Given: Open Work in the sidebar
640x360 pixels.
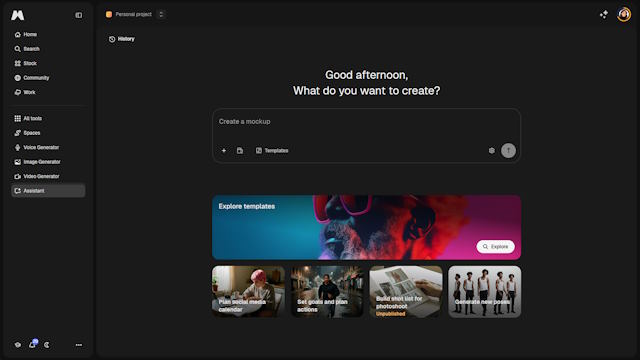Looking at the screenshot, I should (48, 92).
